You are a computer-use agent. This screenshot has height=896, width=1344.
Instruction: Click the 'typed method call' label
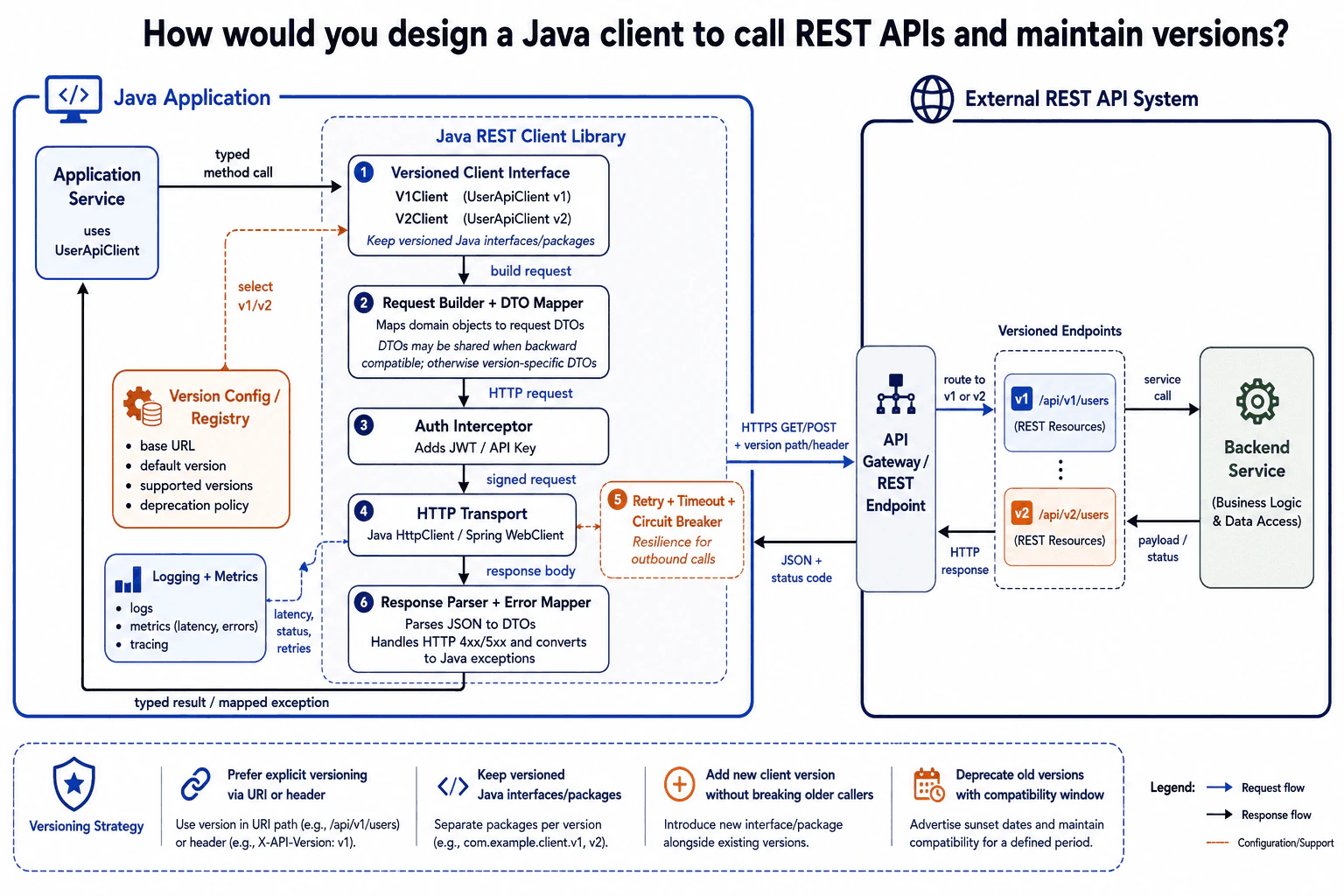[237, 164]
